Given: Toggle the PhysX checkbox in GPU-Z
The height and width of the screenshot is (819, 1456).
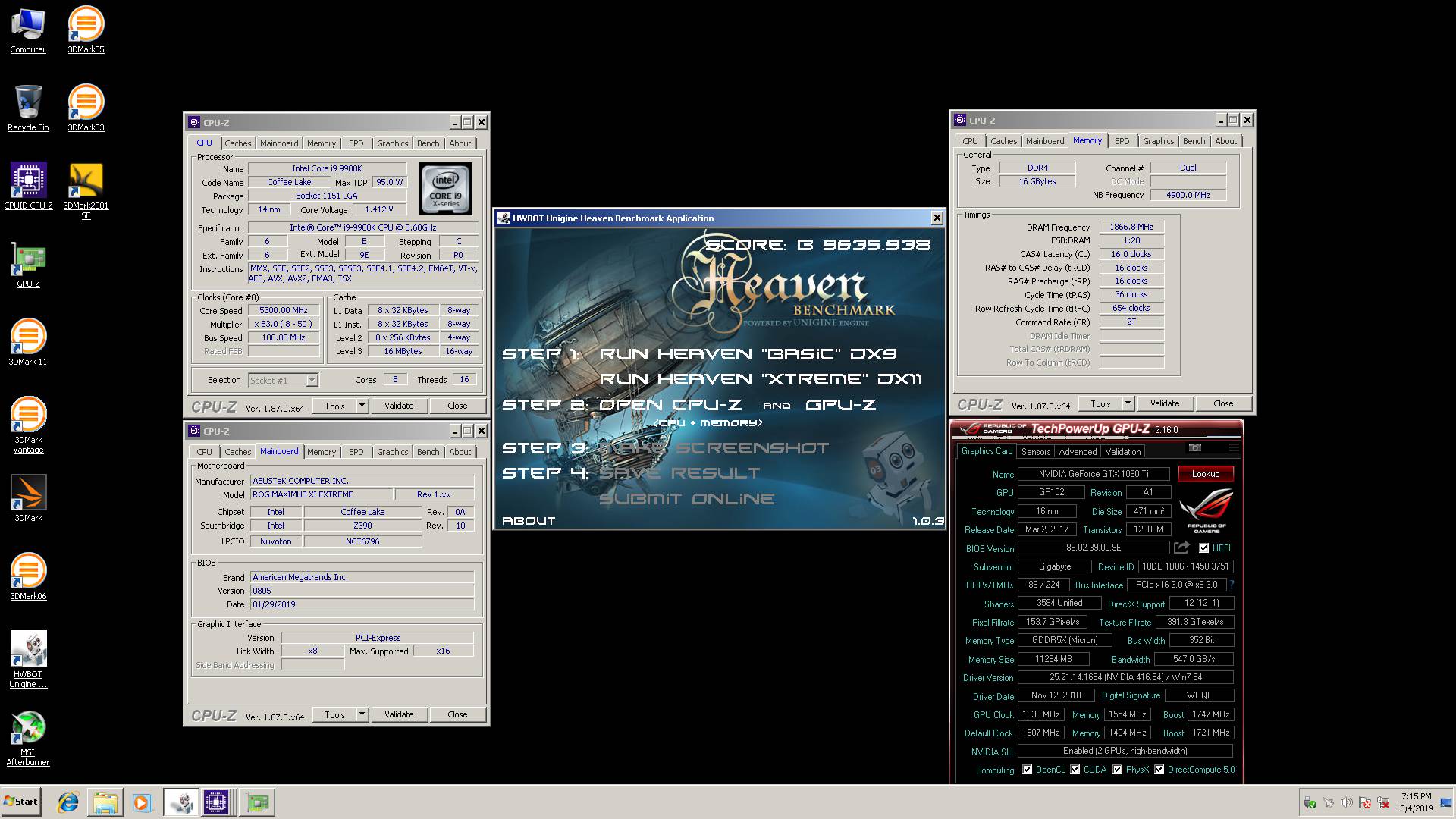Looking at the screenshot, I should 1118,770.
